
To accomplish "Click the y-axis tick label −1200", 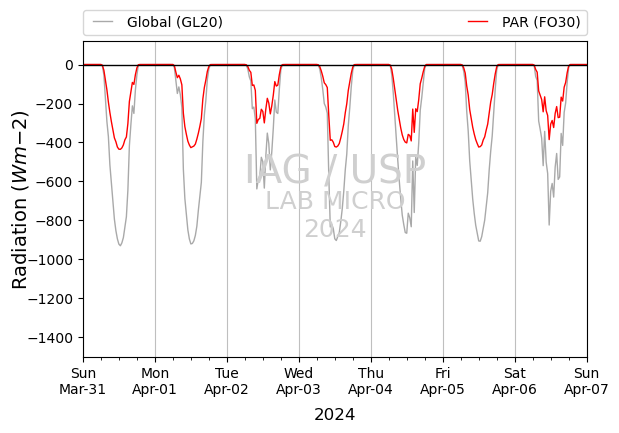I will click(51, 299).
